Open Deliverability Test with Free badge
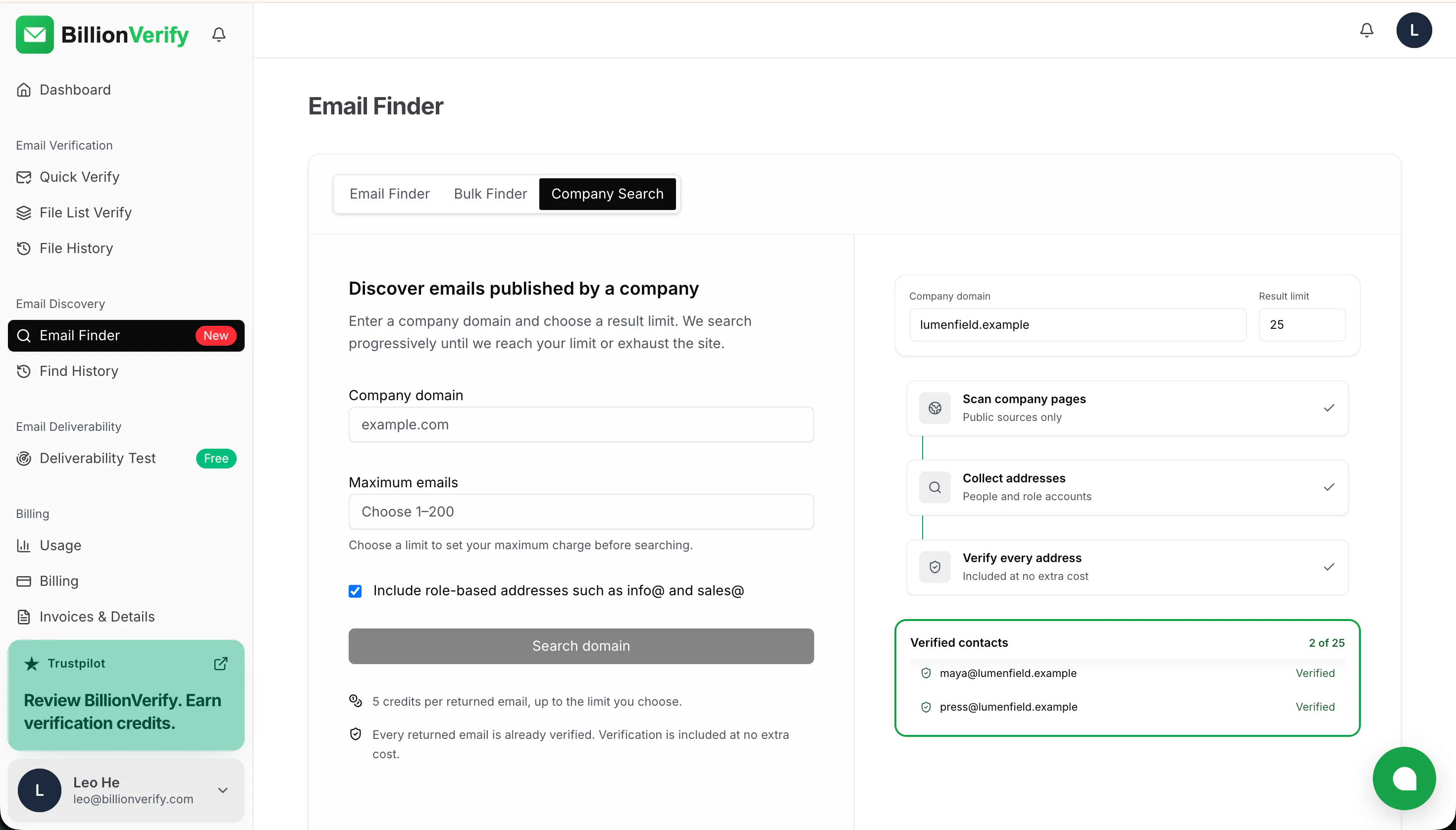Viewport: 1456px width, 830px height. (126, 458)
